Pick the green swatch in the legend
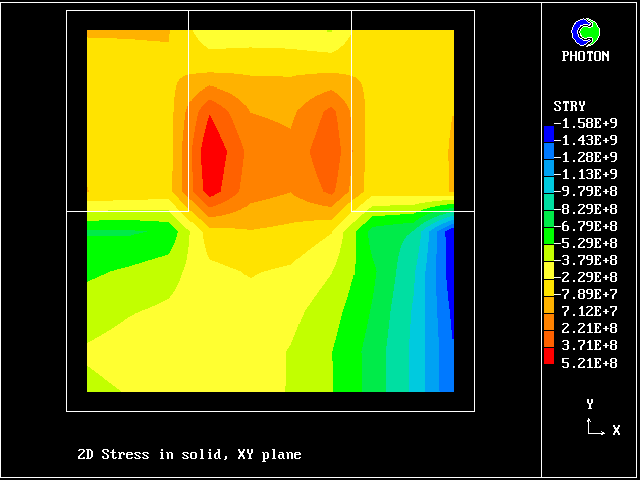The image size is (640, 480). 548,234
